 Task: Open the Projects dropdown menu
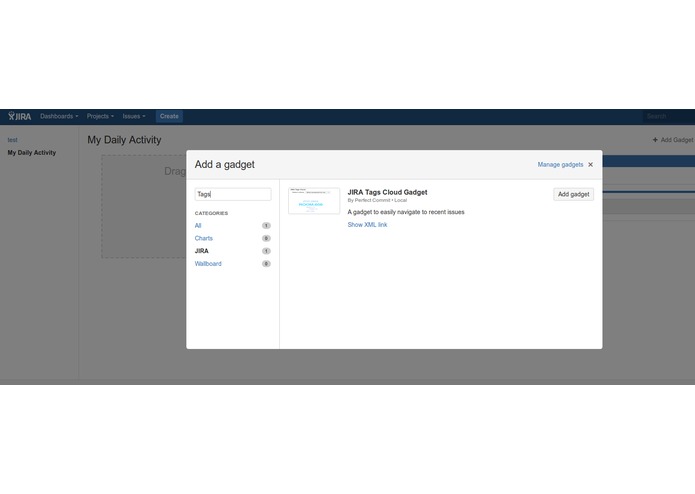[x=100, y=116]
